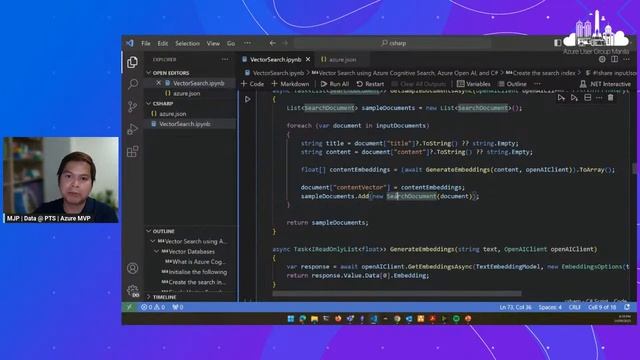Close the VectorSearch.ipynb tab

point(308,59)
